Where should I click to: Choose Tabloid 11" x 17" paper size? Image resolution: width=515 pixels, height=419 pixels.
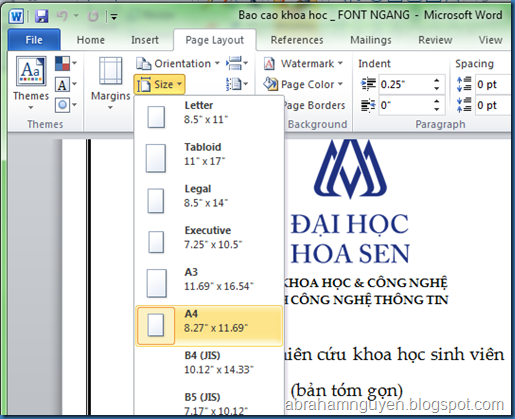[x=209, y=158]
